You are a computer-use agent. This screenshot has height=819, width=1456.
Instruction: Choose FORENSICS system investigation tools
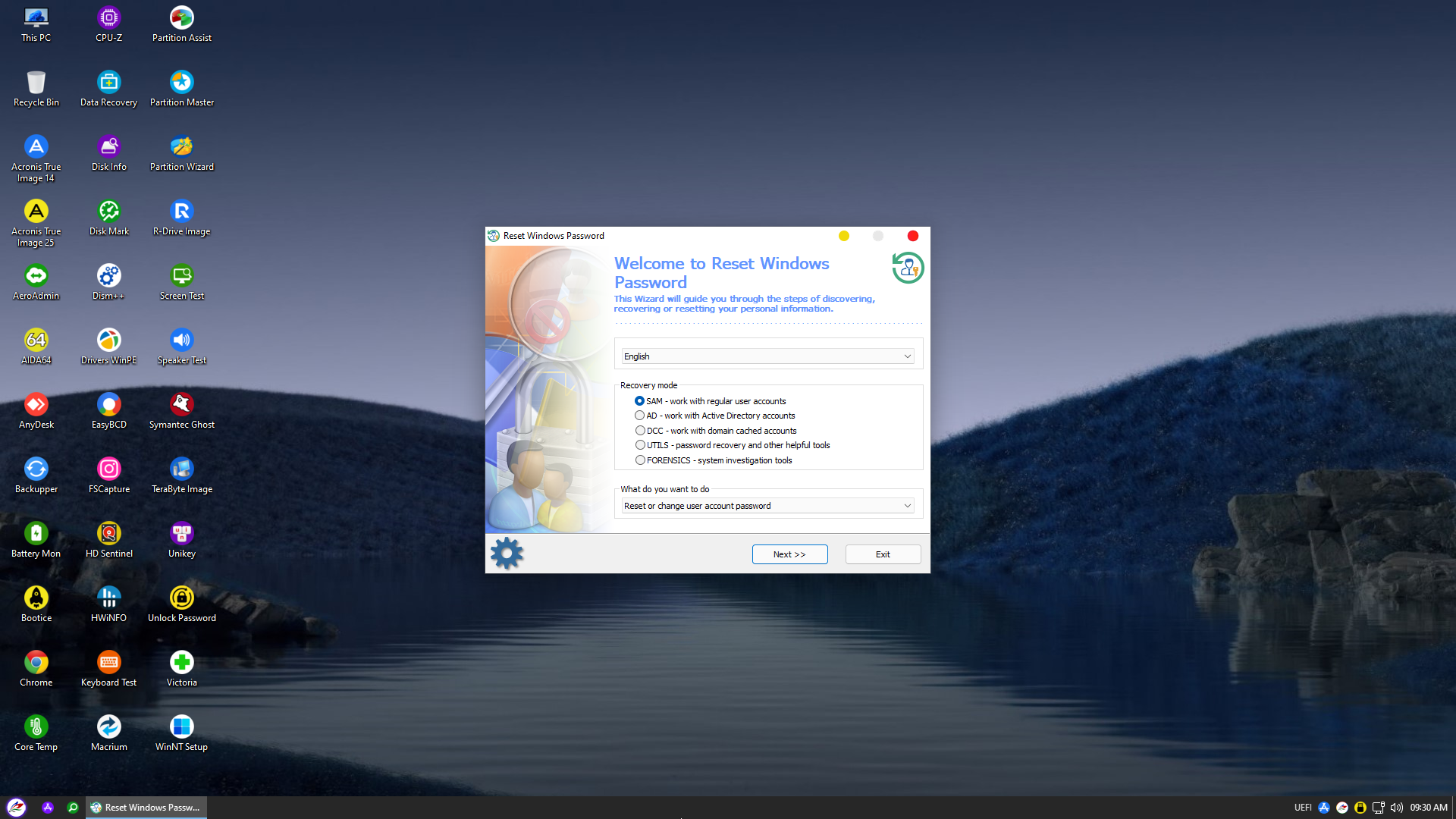coord(640,460)
